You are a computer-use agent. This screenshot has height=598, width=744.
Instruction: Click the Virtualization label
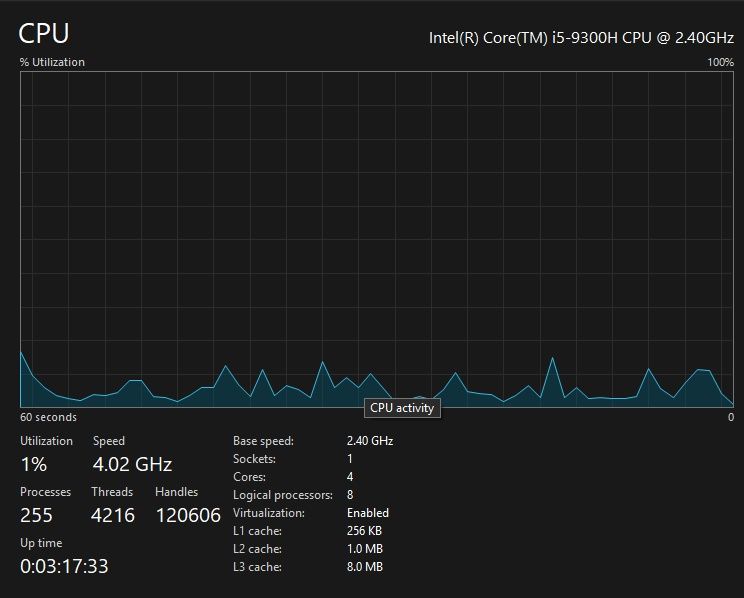269,513
